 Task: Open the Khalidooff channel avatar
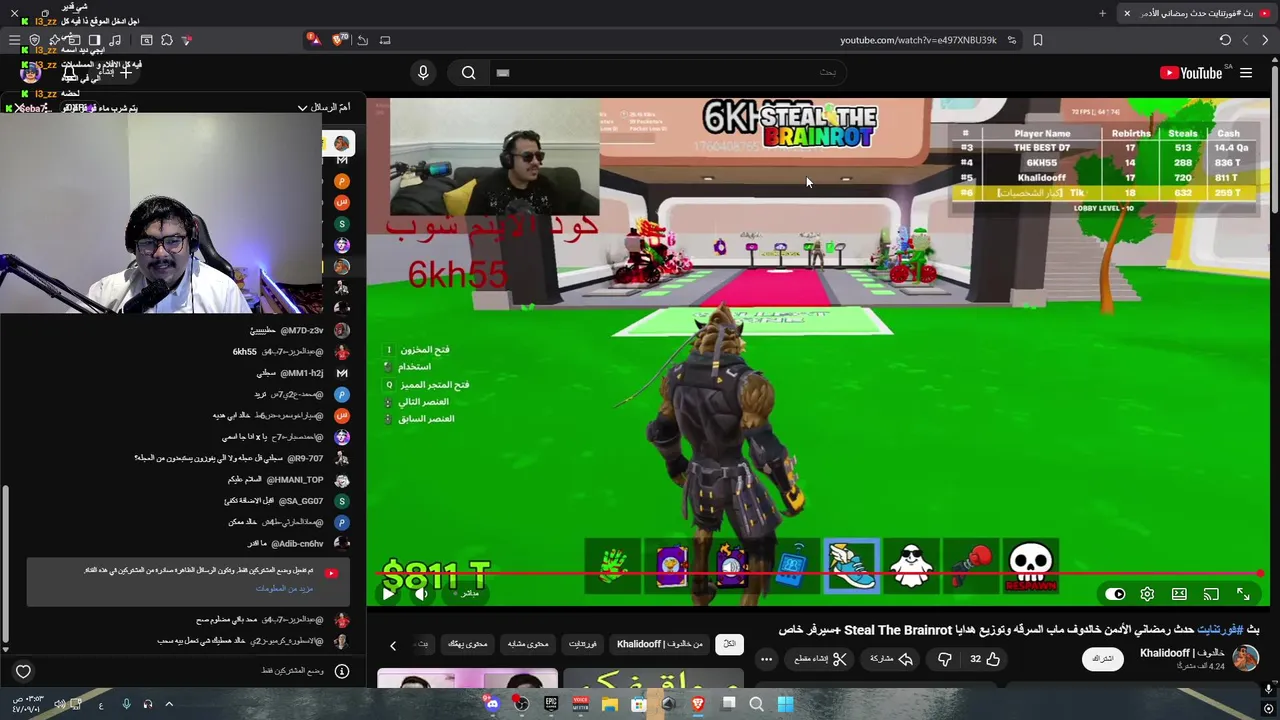(x=1245, y=658)
